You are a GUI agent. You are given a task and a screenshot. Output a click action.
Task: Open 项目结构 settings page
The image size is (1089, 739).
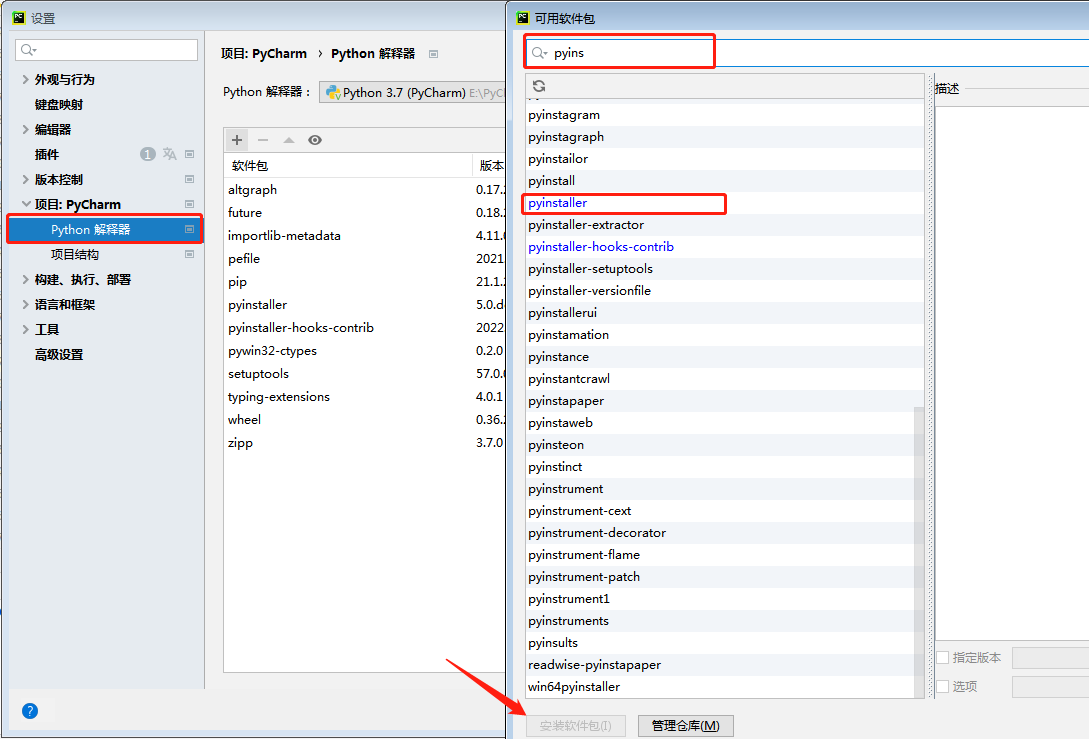75,254
